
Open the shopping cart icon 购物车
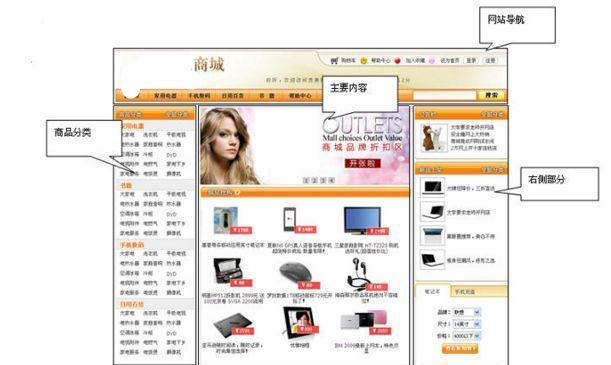334,60
